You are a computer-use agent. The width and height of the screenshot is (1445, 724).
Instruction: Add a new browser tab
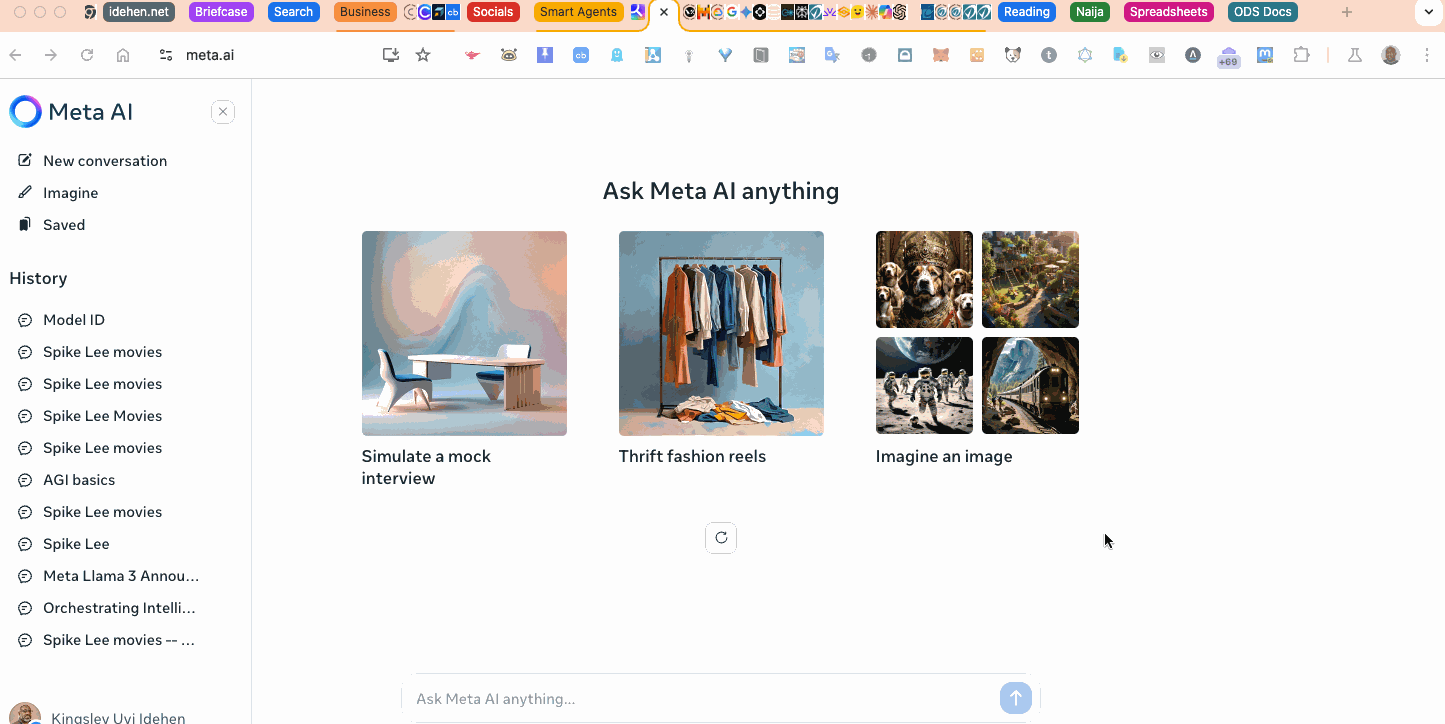point(1347,12)
